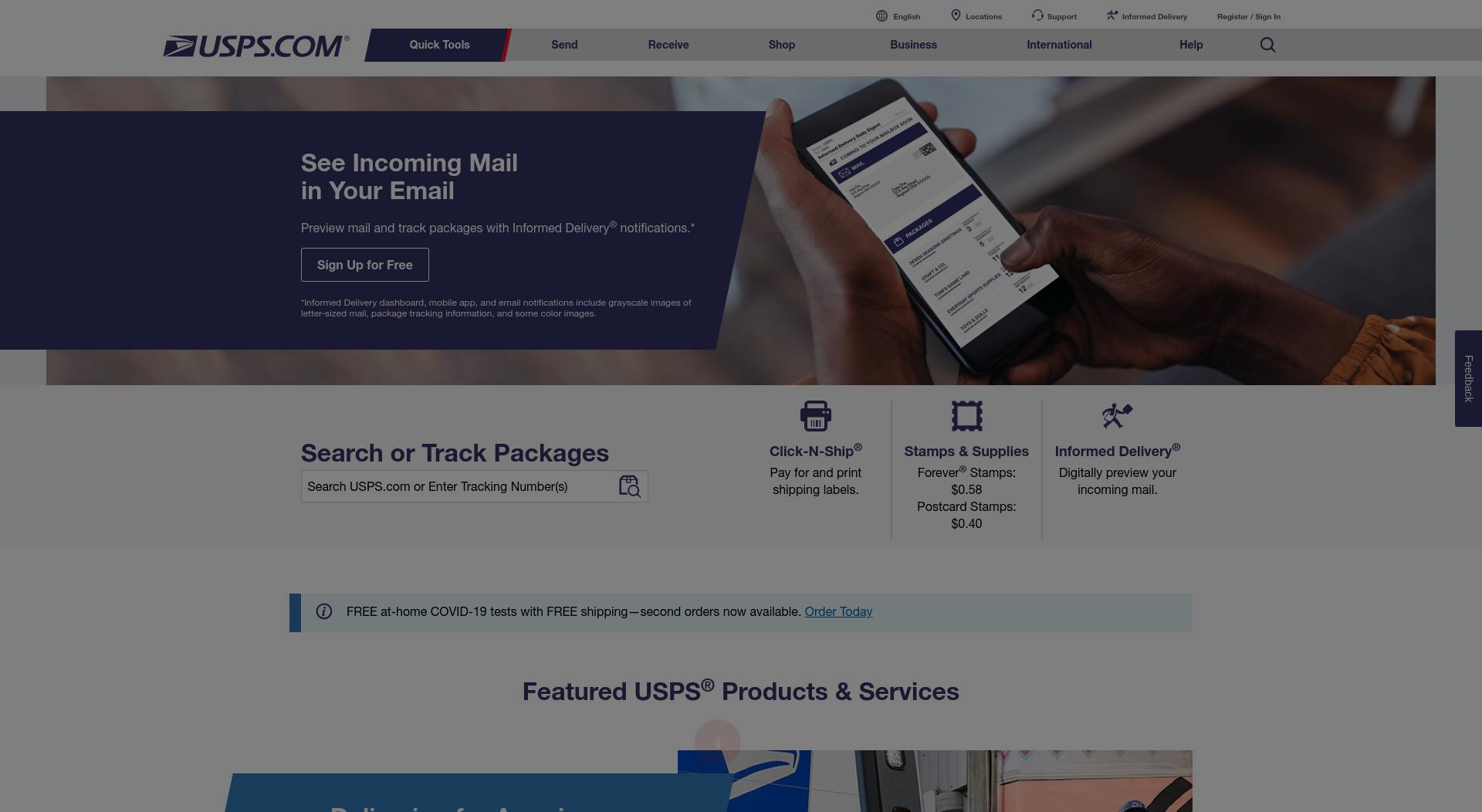This screenshot has height=812, width=1482.
Task: Click the 'Featured USPS Products & Services' heading
Action: pos(741,691)
